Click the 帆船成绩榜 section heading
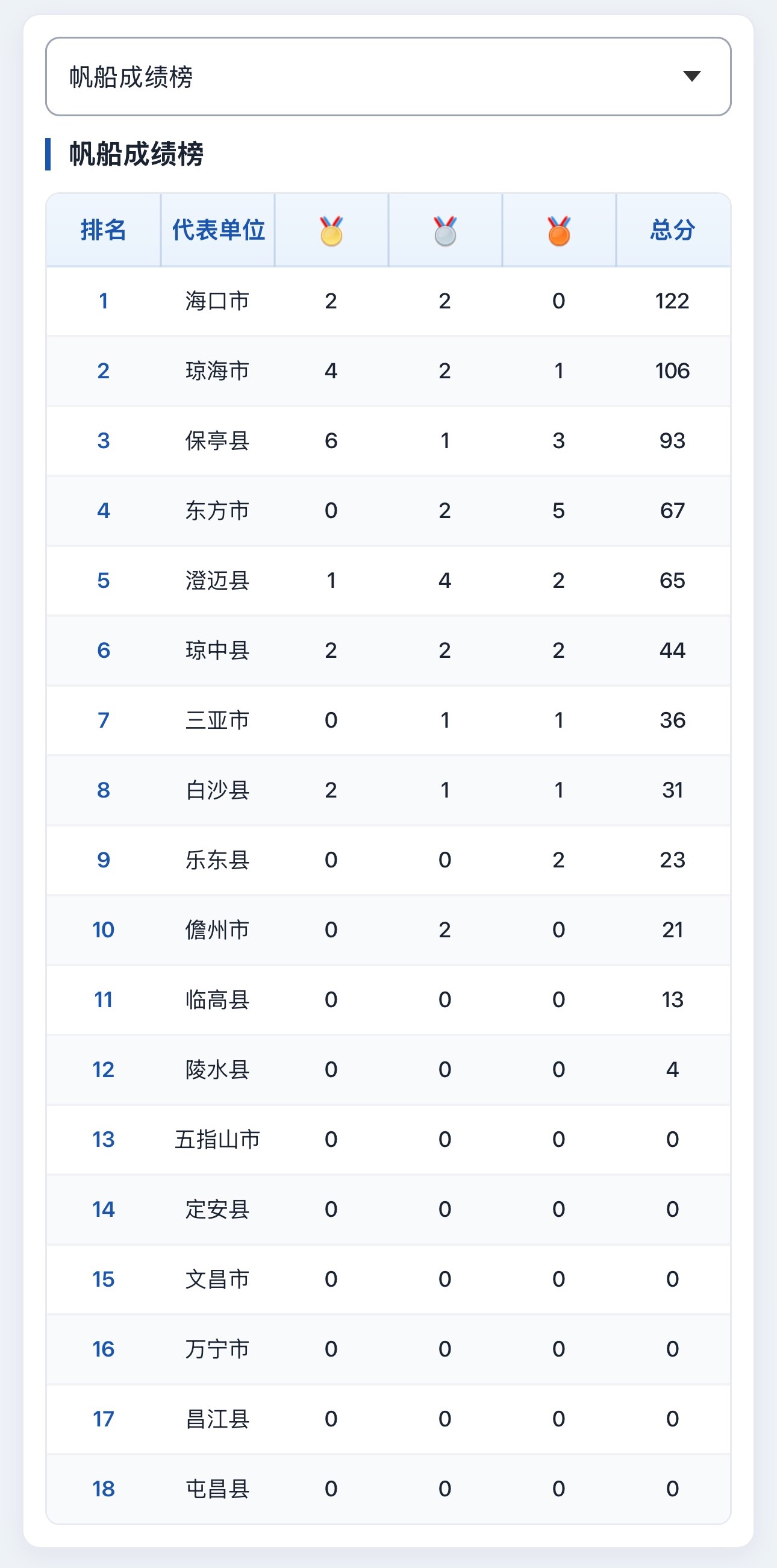 coord(136,154)
